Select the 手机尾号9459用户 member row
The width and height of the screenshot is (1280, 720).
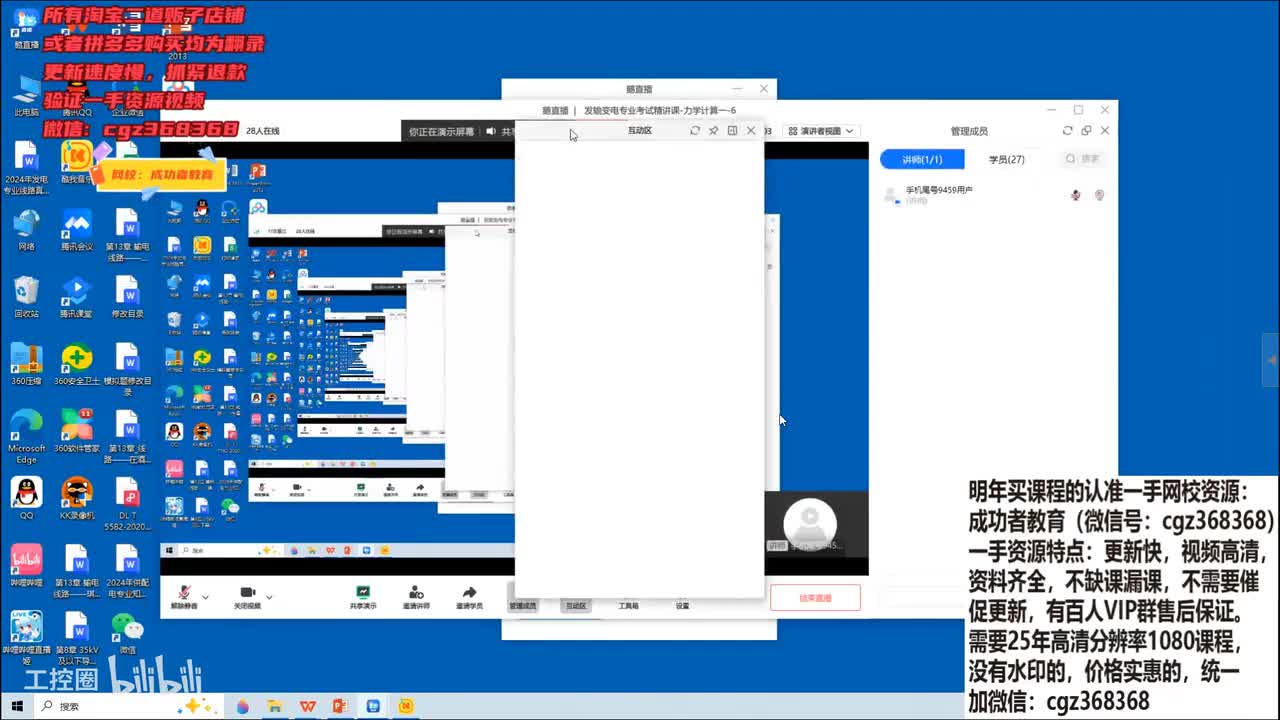pos(995,195)
